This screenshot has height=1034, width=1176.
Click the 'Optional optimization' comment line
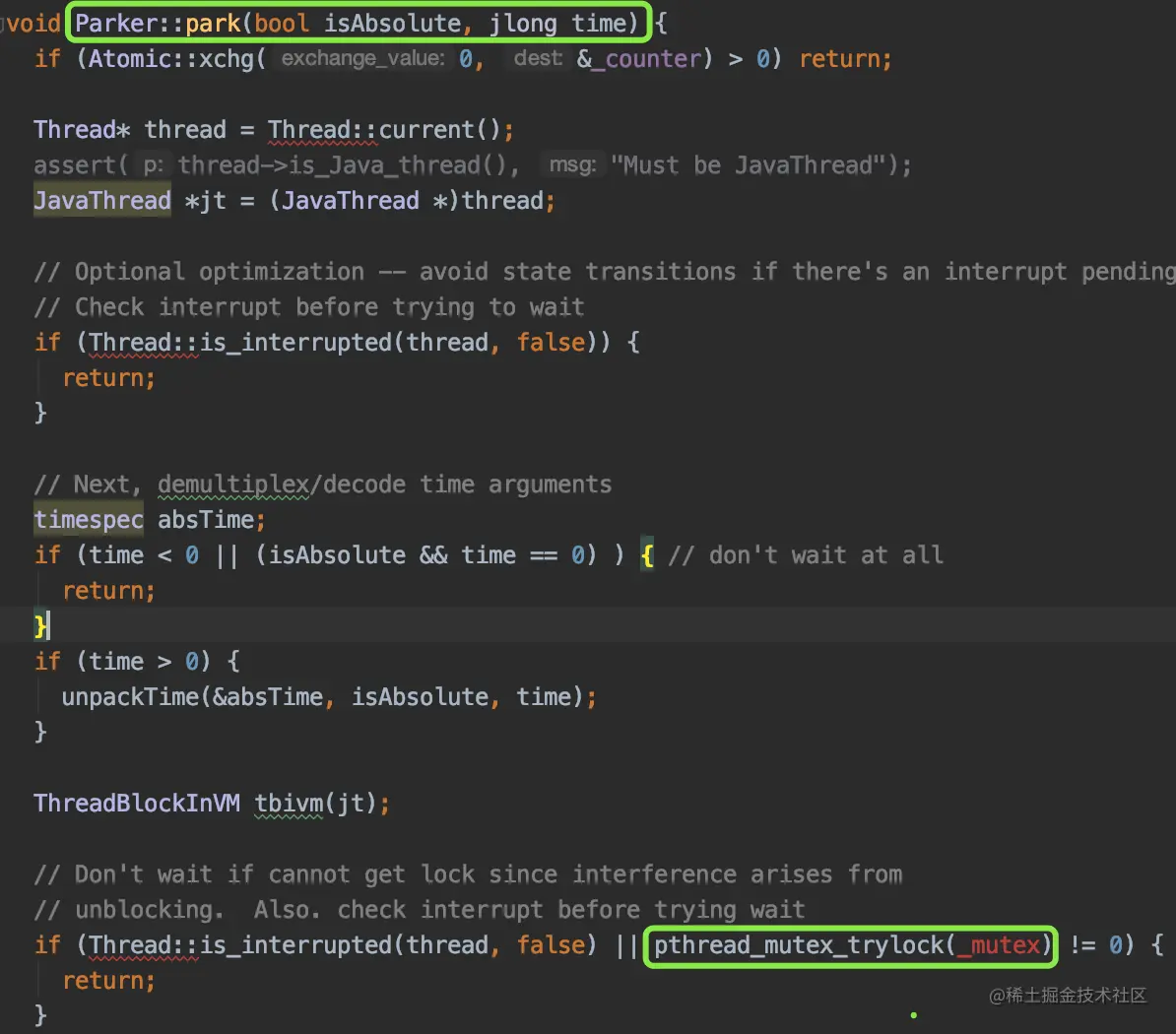coord(605,272)
